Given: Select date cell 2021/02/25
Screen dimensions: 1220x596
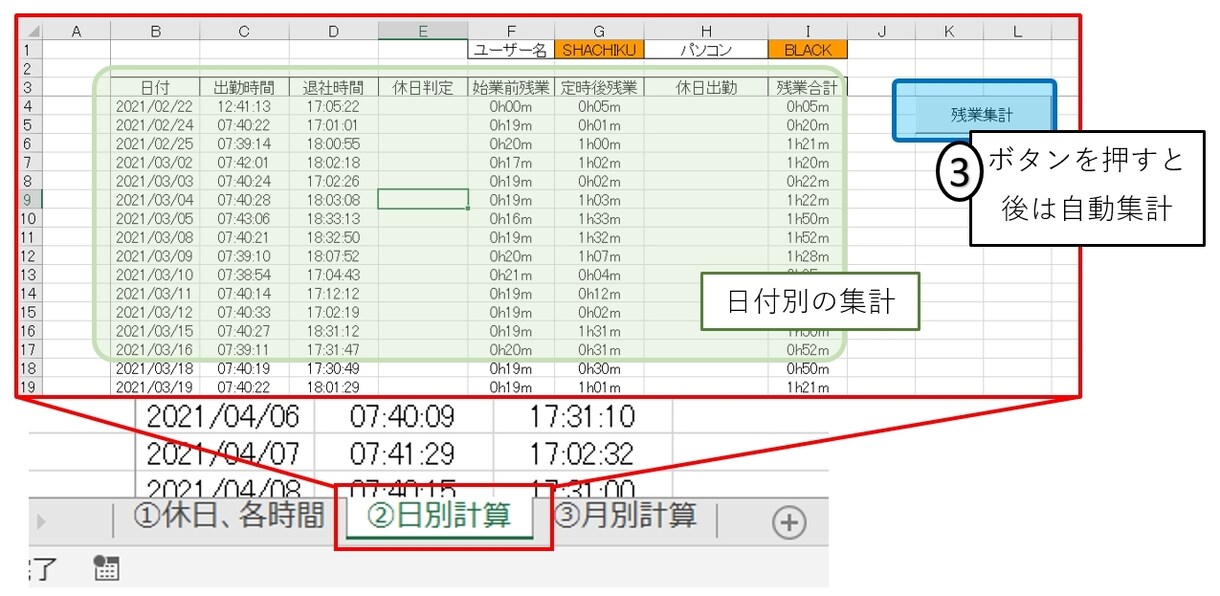Looking at the screenshot, I should coord(155,143).
